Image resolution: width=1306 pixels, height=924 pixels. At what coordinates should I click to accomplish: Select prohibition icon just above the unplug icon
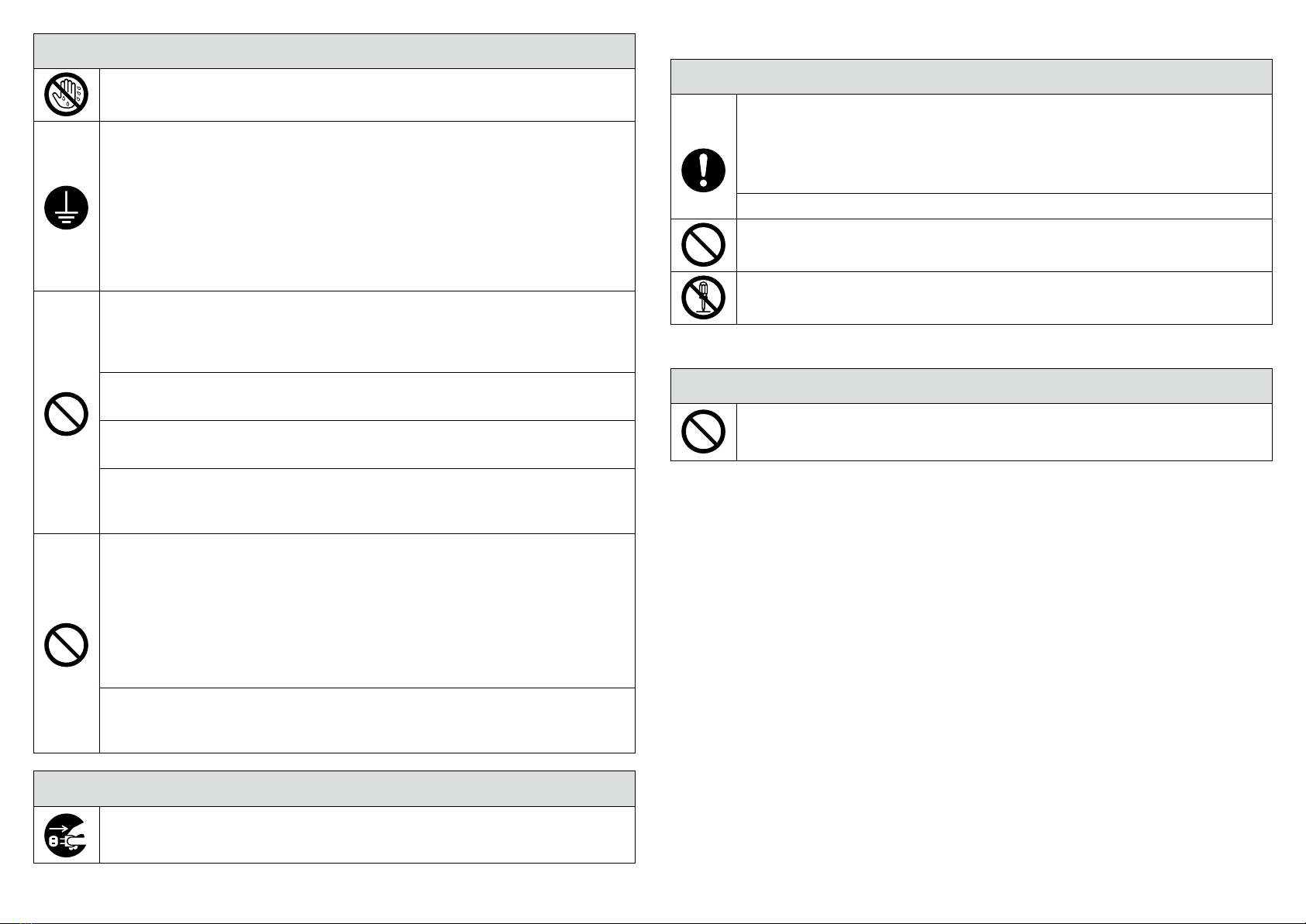(x=66, y=643)
